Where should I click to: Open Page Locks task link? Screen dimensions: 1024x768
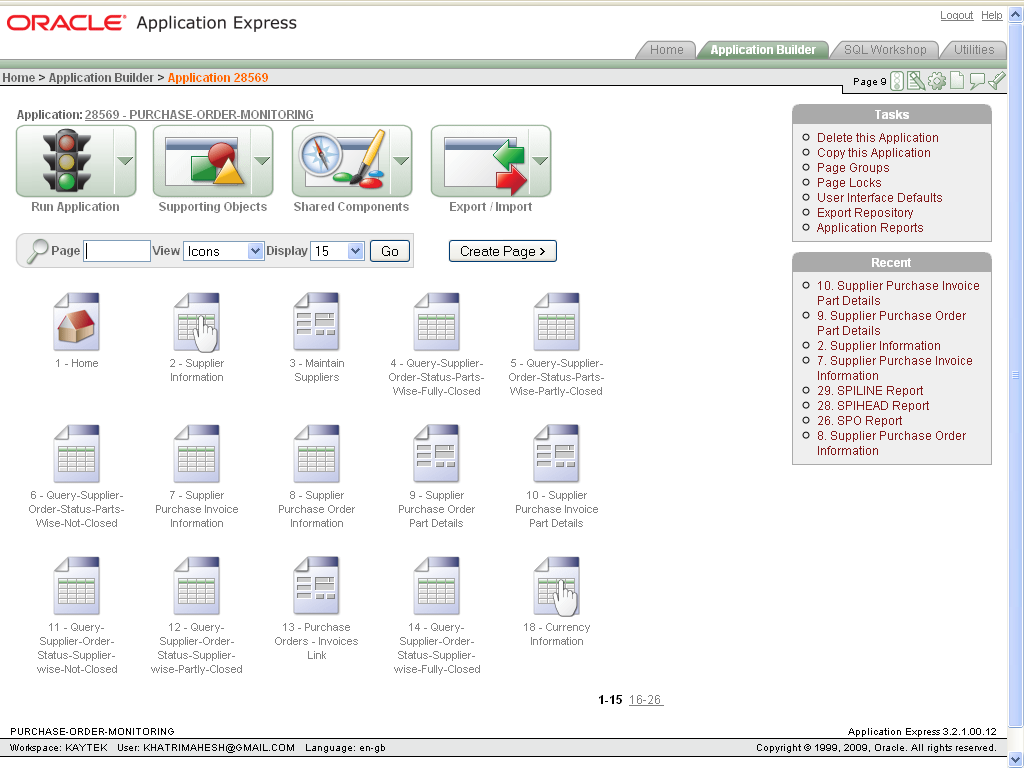point(848,182)
